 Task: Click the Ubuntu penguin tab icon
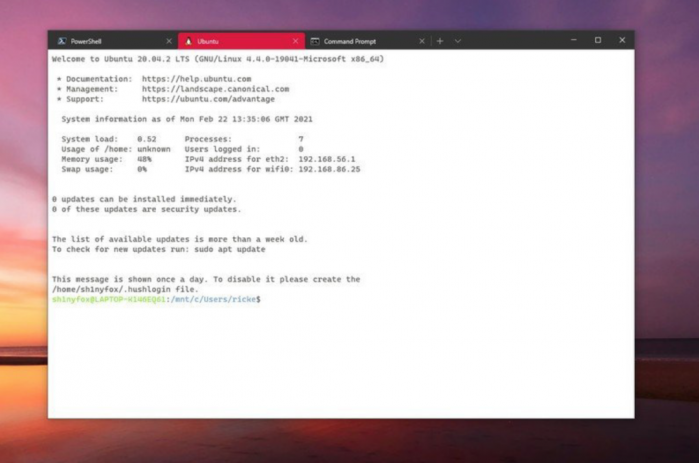188,41
